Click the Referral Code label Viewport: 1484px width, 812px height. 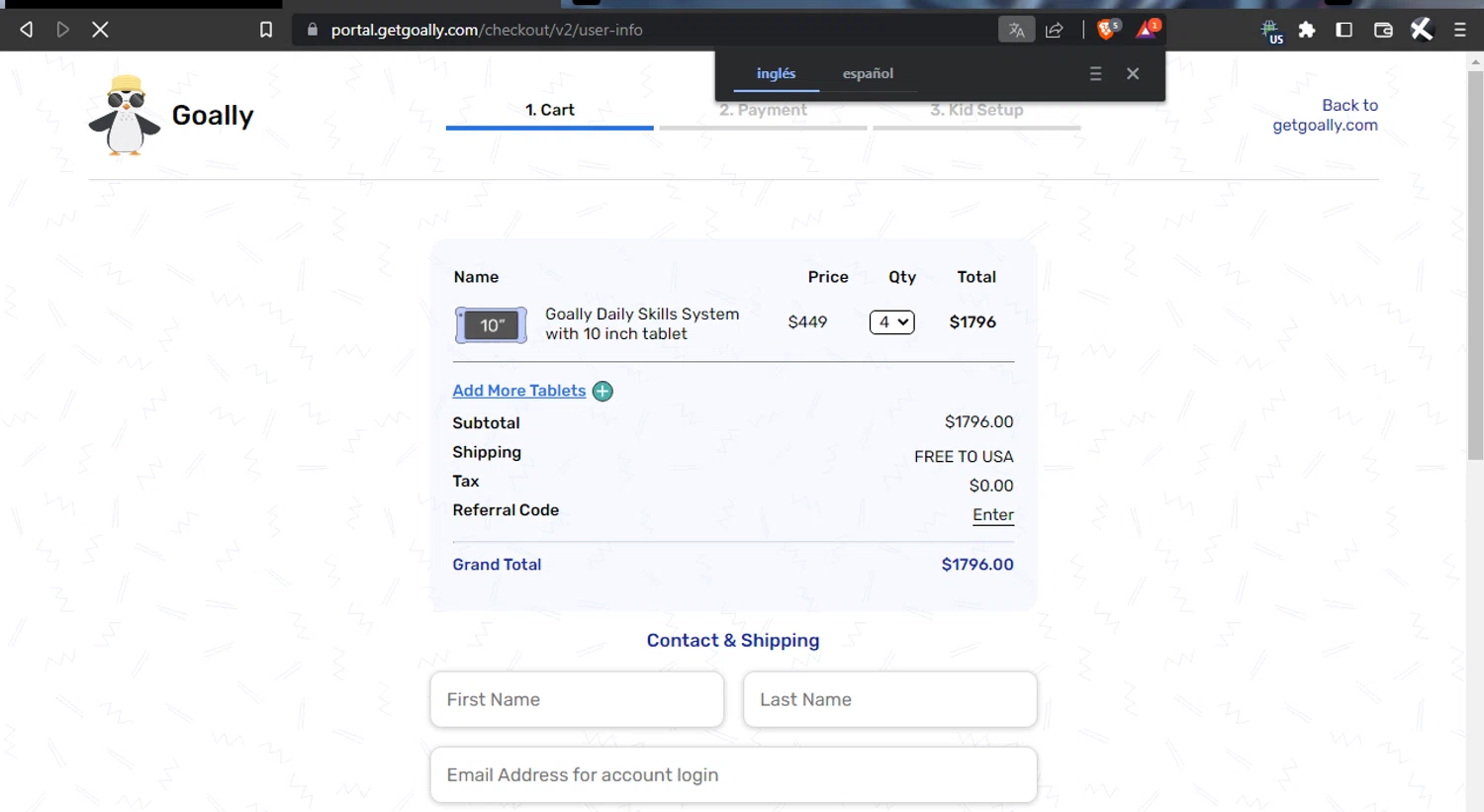pos(506,510)
